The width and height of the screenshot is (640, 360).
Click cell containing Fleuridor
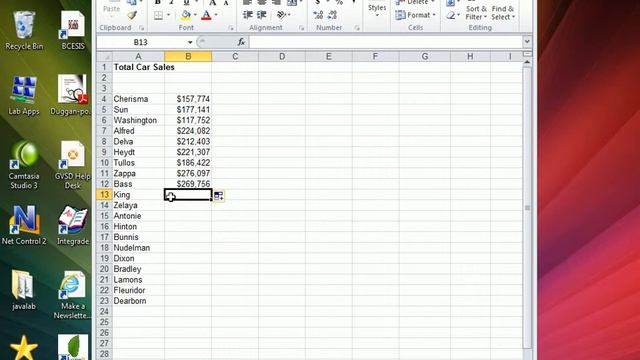pyautogui.click(x=138, y=290)
